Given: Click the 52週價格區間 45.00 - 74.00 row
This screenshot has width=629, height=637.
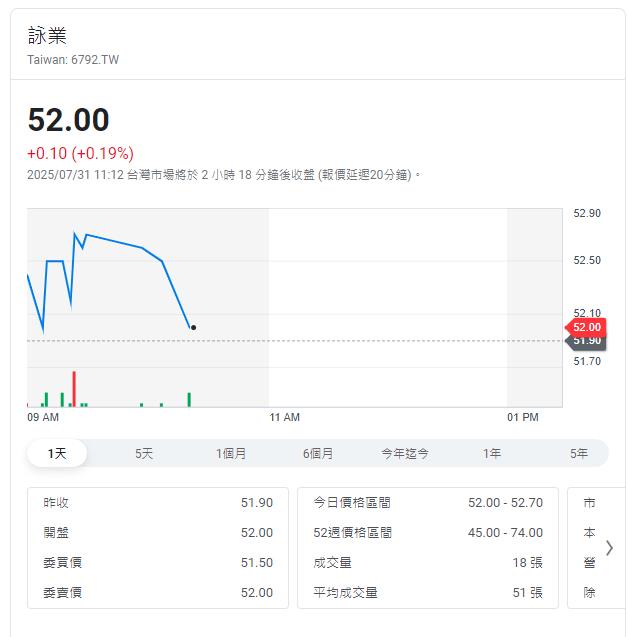Looking at the screenshot, I should [x=428, y=533].
